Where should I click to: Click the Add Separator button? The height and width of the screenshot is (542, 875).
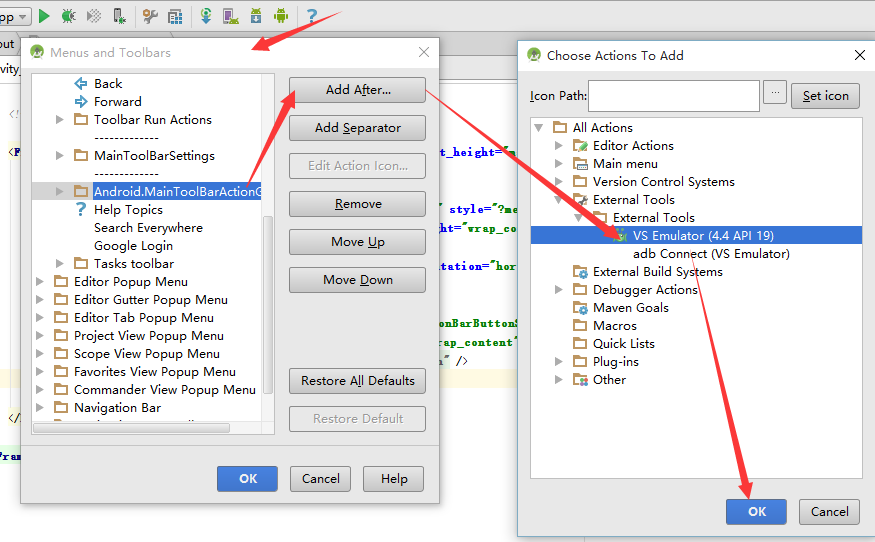tap(357, 128)
